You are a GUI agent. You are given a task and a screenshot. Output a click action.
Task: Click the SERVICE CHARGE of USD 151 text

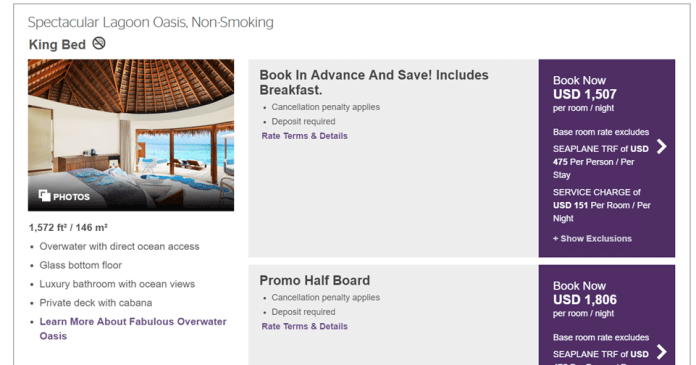(601, 205)
